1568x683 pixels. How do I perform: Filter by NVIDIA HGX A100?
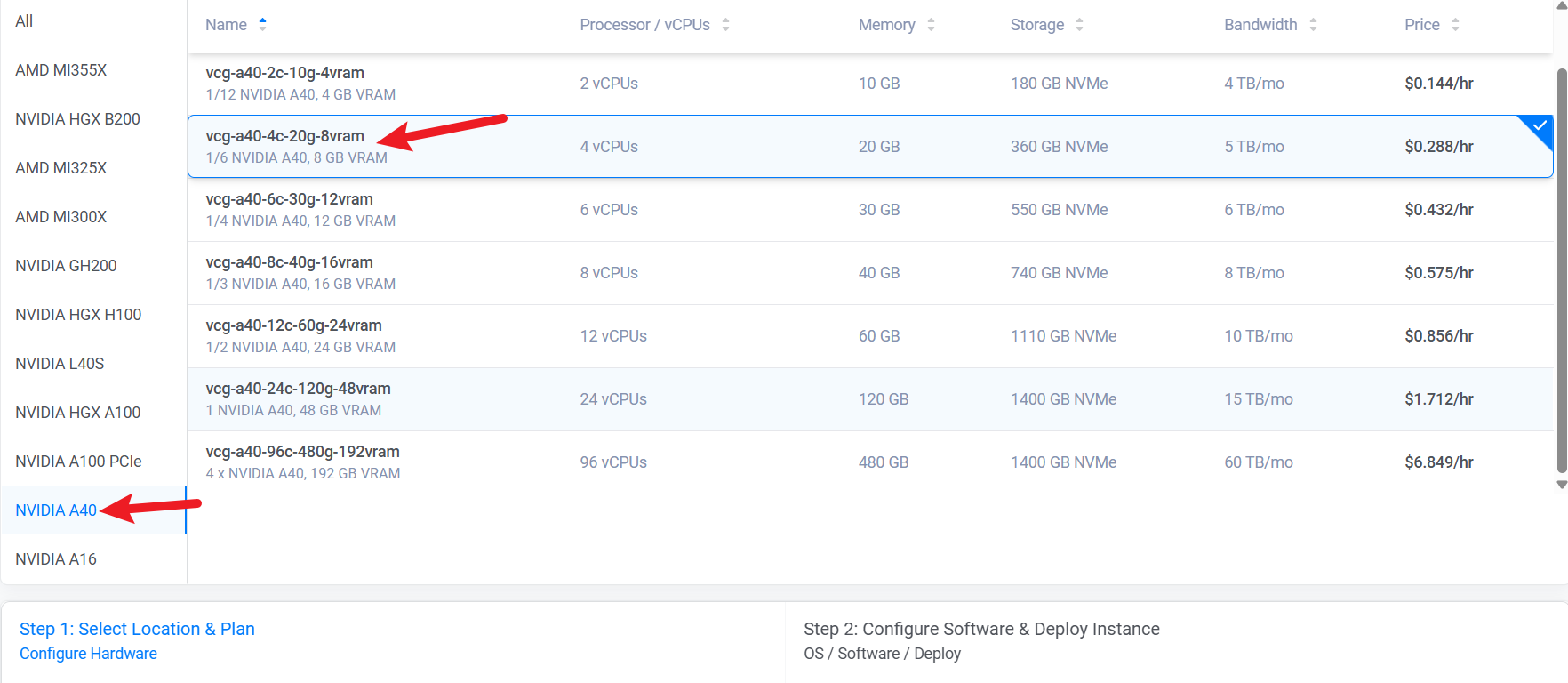pyautogui.click(x=78, y=413)
